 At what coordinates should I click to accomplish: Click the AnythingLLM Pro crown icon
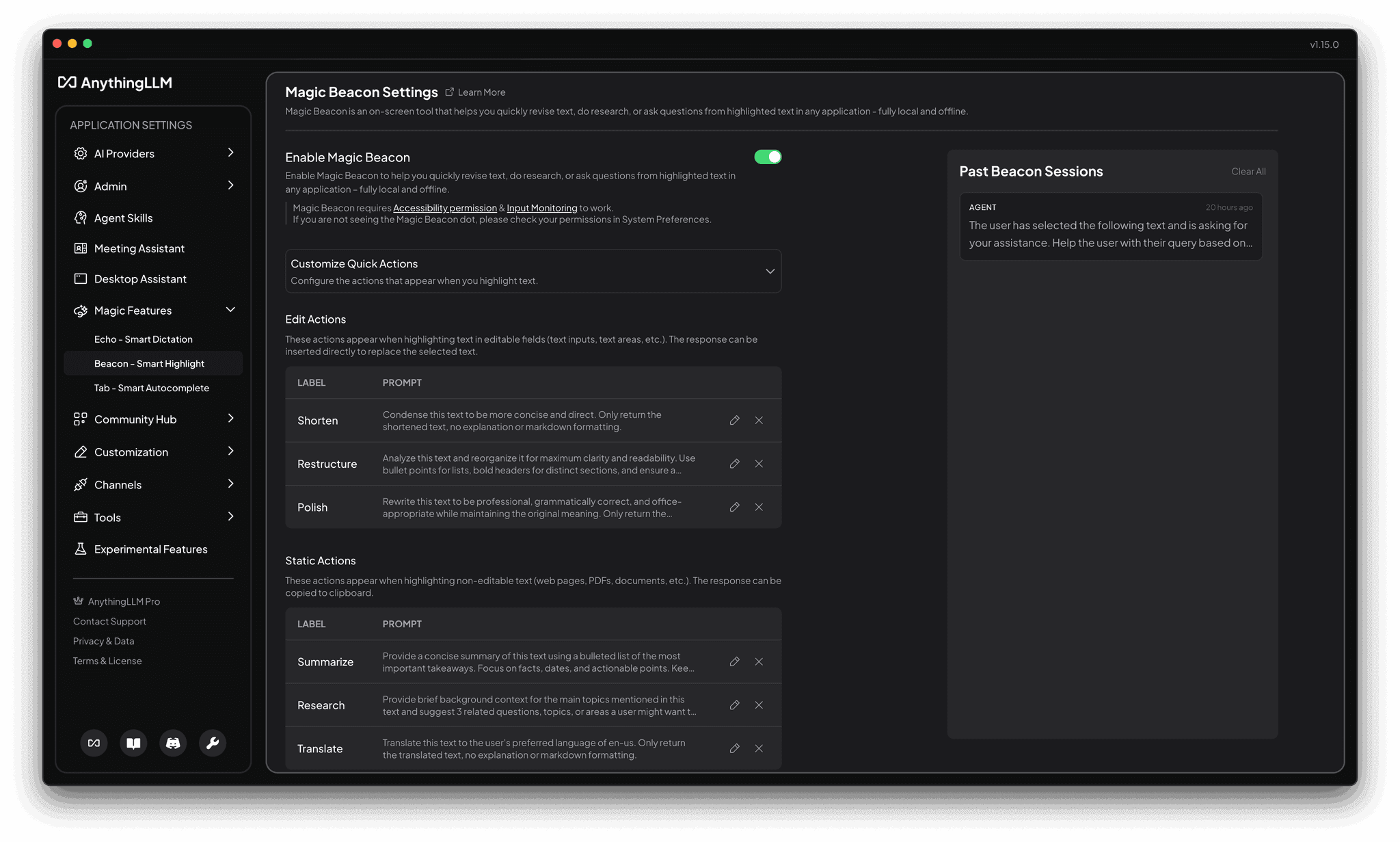click(x=79, y=601)
